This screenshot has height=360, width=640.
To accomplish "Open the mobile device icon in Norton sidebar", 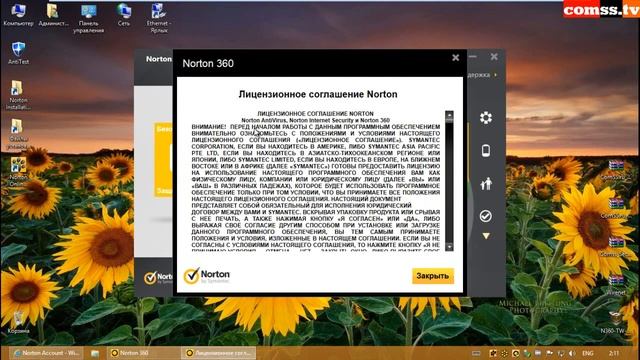I will point(486,151).
